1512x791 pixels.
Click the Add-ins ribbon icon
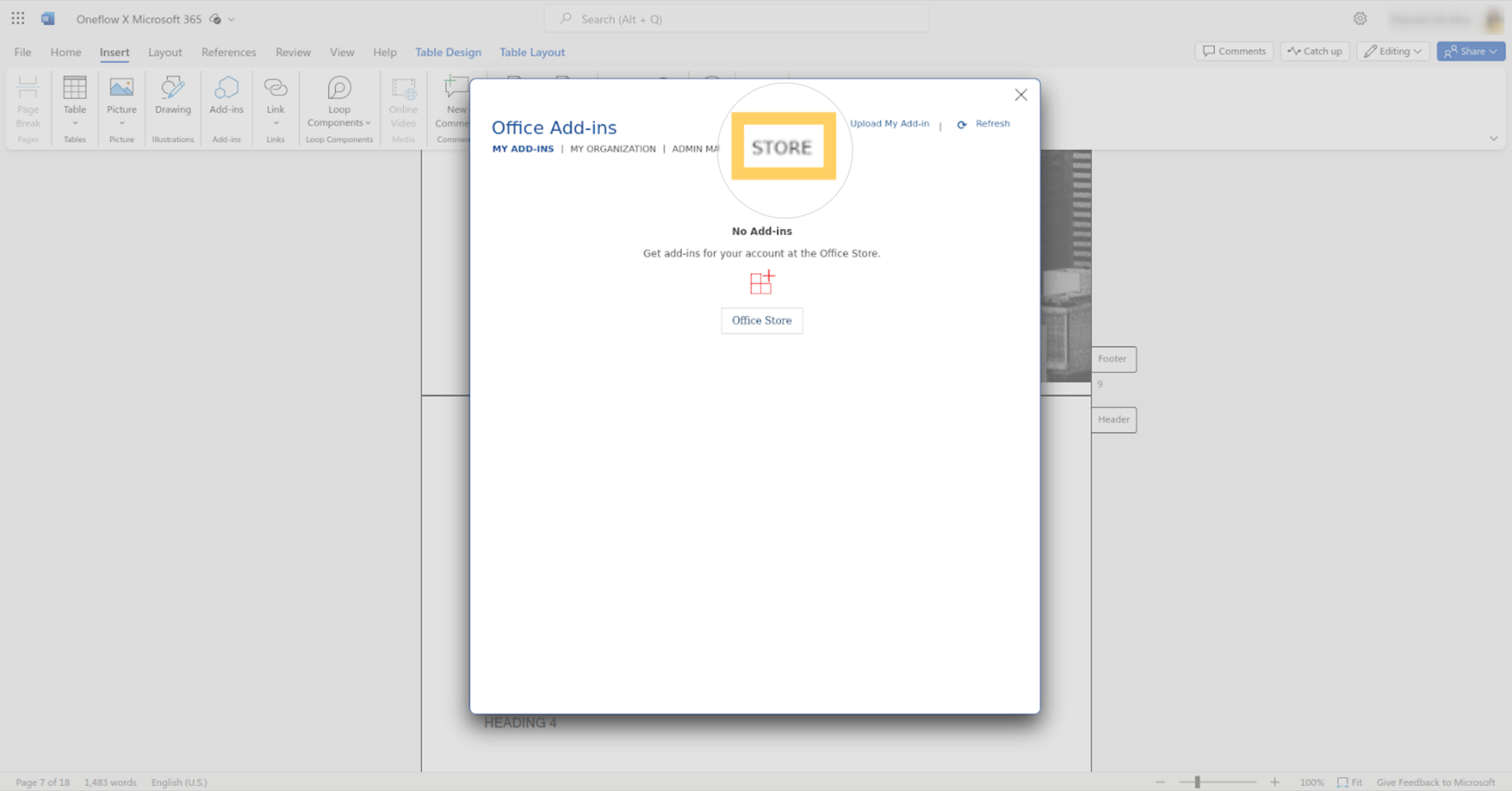tap(227, 96)
